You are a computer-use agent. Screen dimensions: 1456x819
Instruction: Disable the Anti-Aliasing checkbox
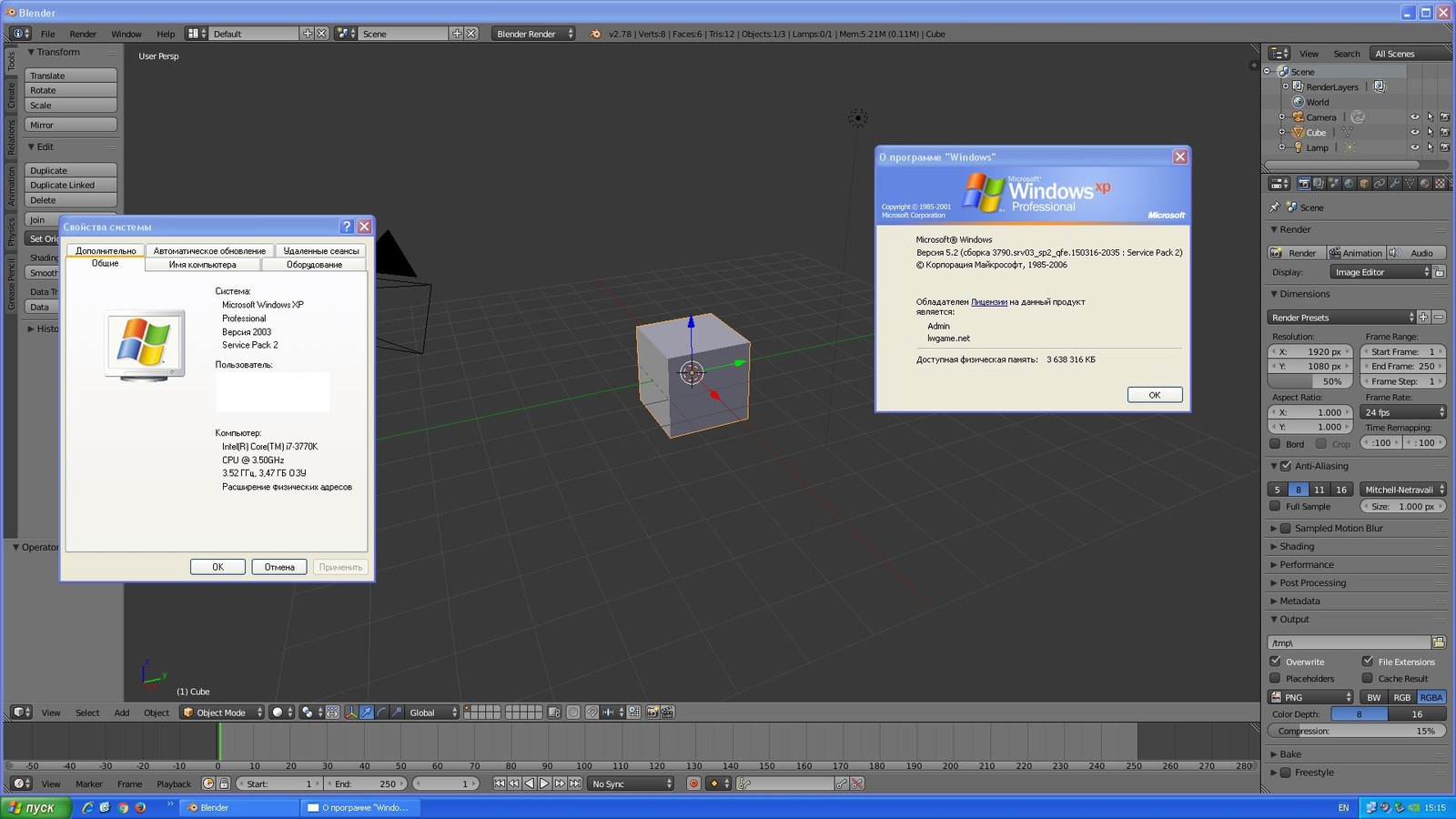(1286, 466)
